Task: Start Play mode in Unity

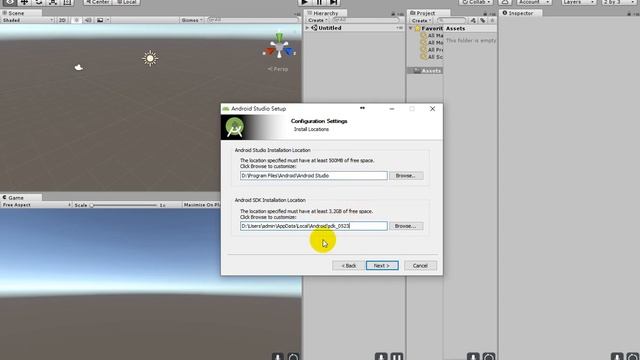Action: [304, 2]
